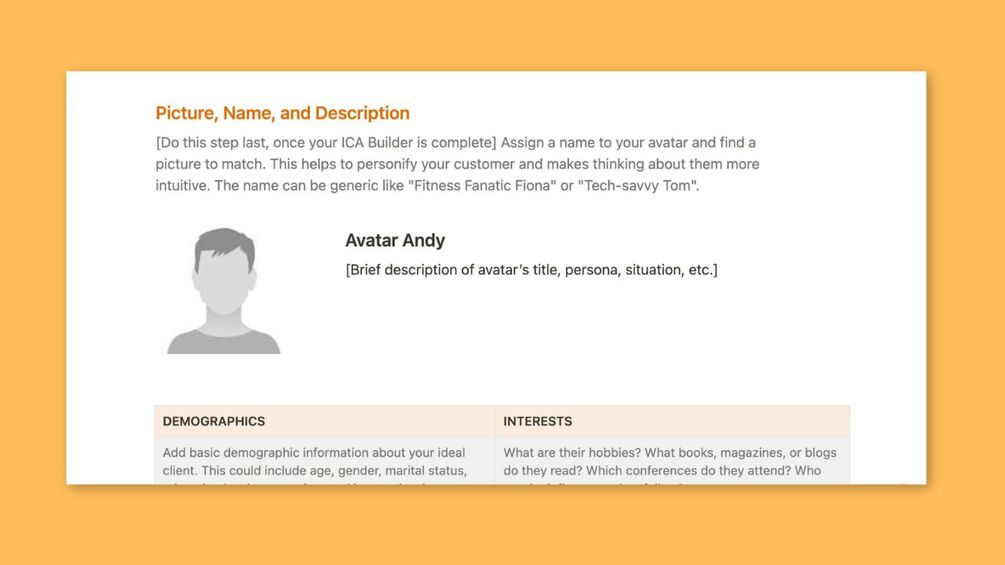This screenshot has height=565, width=1005.
Task: Click the "Picture, Name, and Description" heading
Action: (282, 113)
